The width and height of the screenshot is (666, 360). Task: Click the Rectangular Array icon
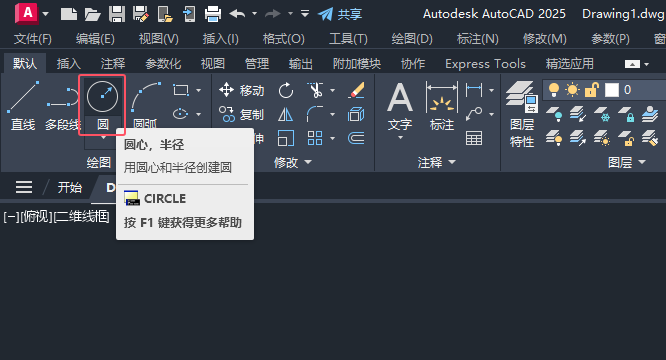[x=315, y=138]
